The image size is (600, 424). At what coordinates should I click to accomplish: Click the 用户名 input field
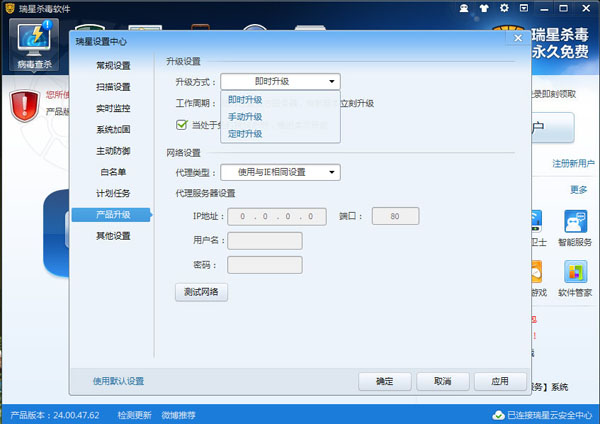(265, 240)
